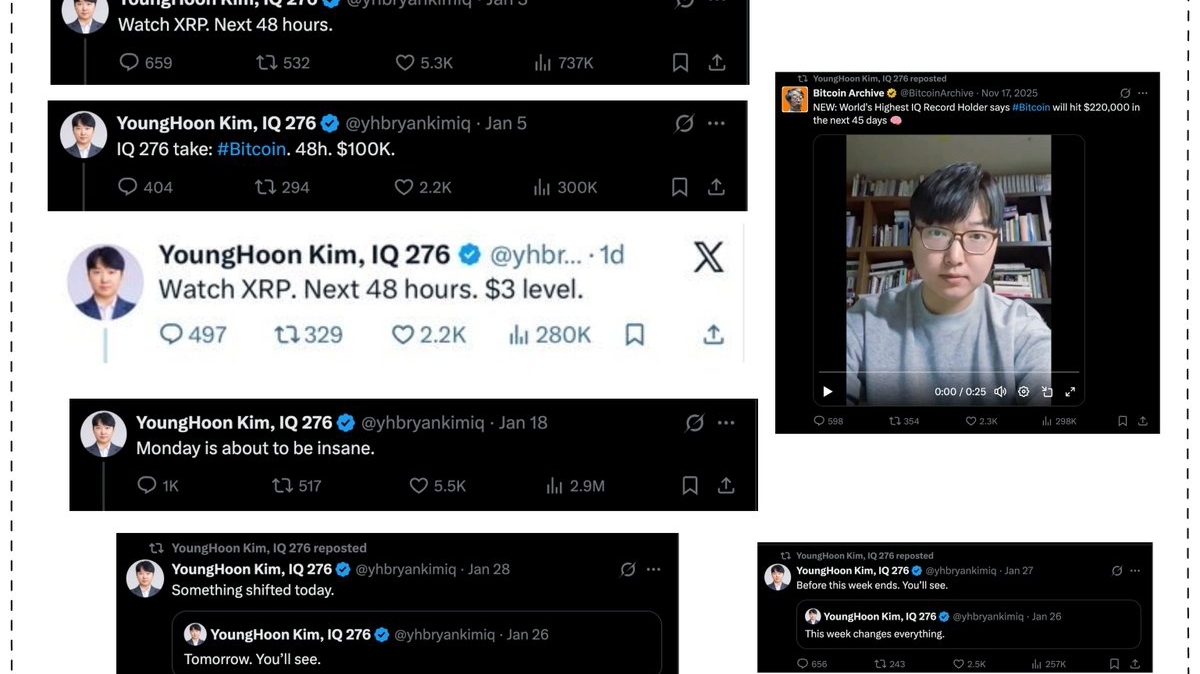Open avatar on the white XRP $3 tweet
Screen dimensions: 1200x674
click(105, 282)
